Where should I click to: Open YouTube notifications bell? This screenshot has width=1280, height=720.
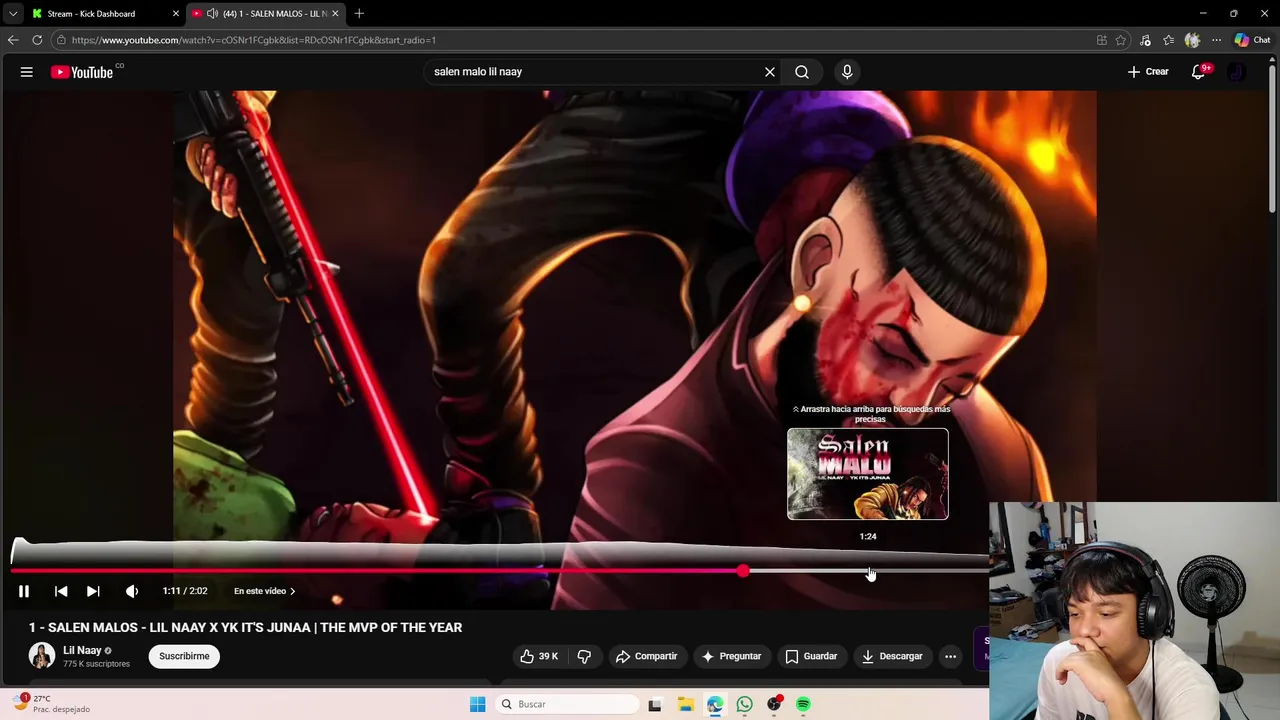pyautogui.click(x=1198, y=72)
